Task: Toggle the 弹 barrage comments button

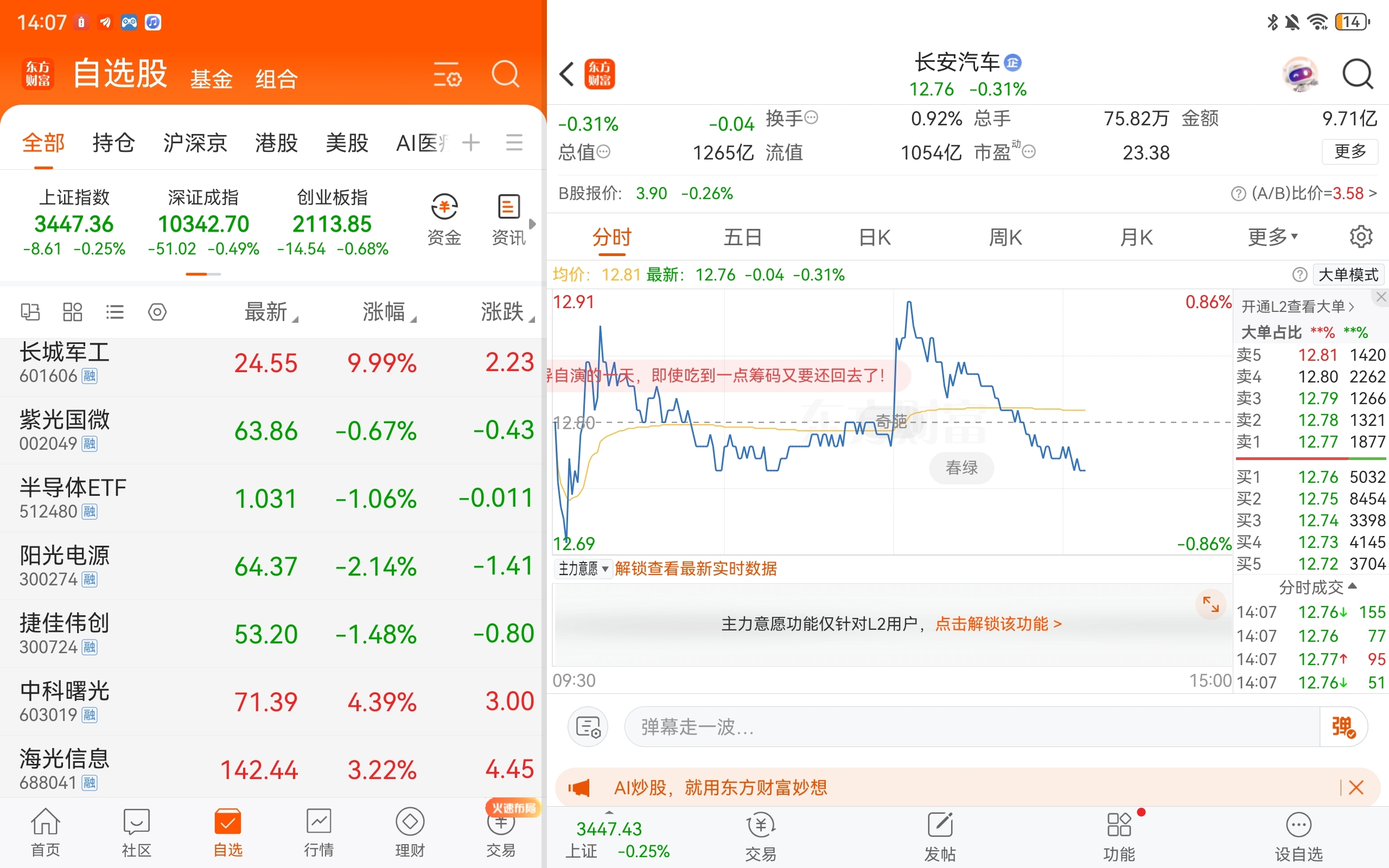Action: (1343, 727)
